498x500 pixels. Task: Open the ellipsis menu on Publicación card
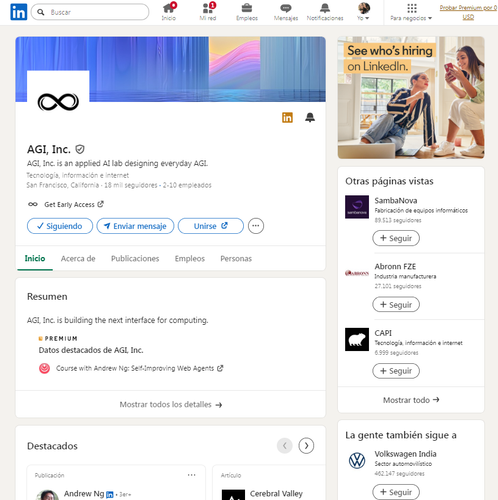(x=191, y=475)
